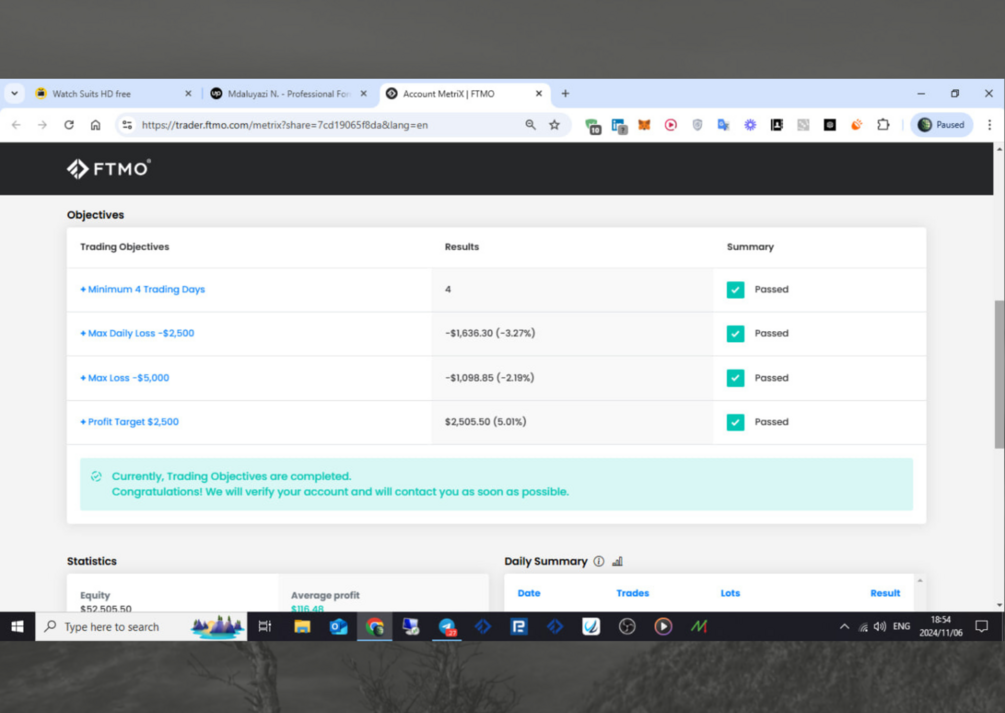Sort Daily Summary by Trades column
The image size is (1005, 713).
tap(633, 593)
